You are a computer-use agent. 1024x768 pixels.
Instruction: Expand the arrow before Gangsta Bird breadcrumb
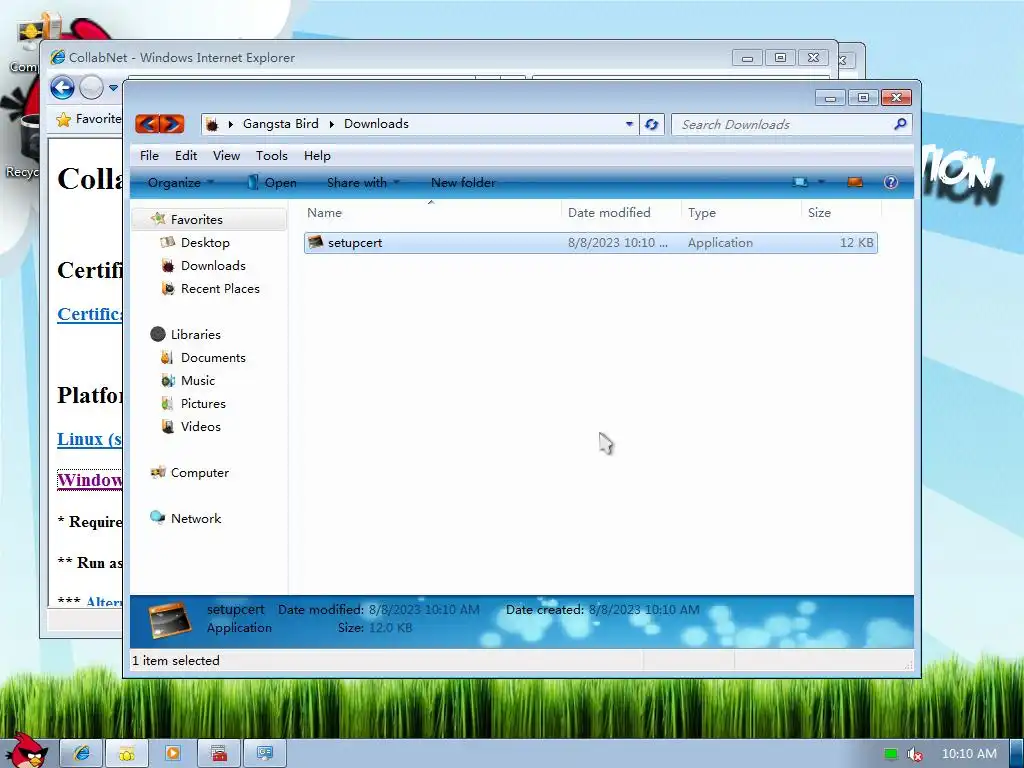point(231,124)
